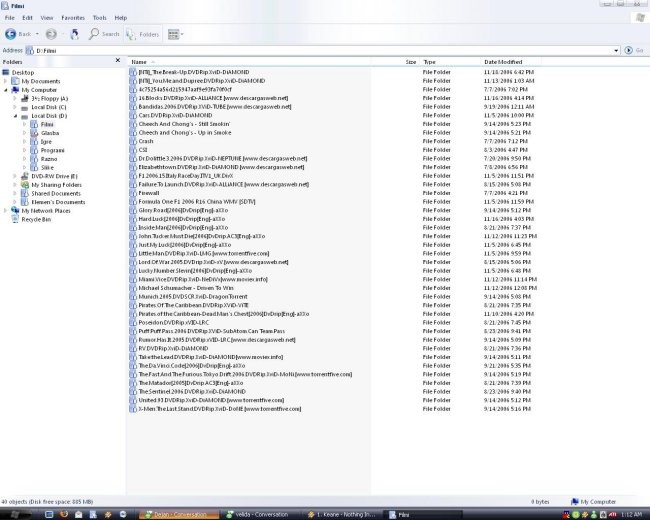Image resolution: width=650 pixels, height=520 pixels.
Task: Go up one folder level icon
Action: [75, 34]
